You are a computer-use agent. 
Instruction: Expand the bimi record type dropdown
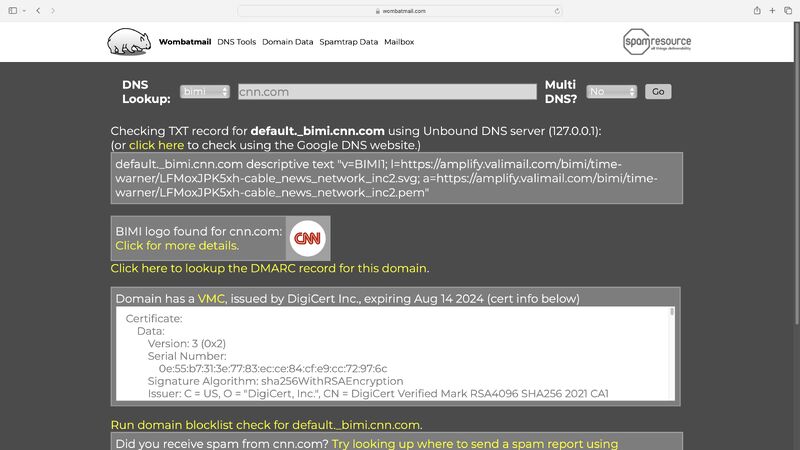(x=205, y=92)
